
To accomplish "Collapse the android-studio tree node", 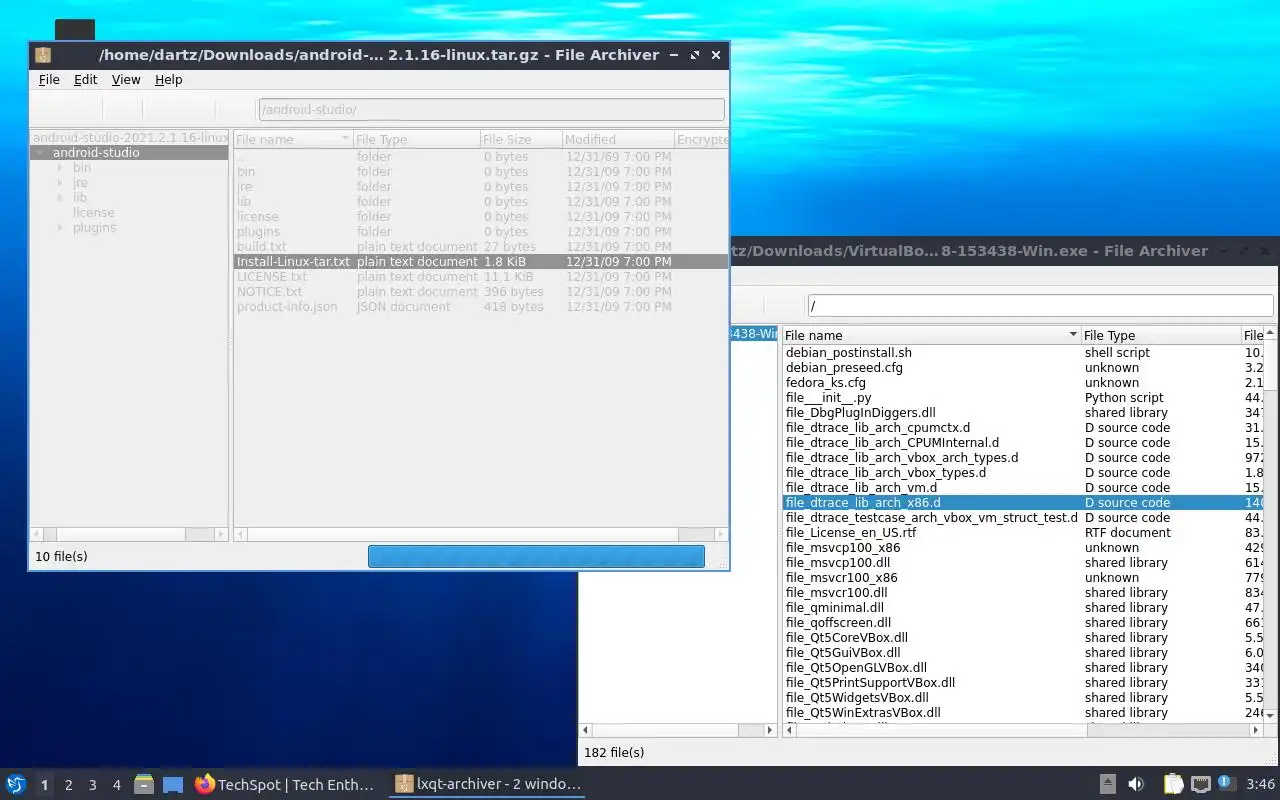I will 40,153.
